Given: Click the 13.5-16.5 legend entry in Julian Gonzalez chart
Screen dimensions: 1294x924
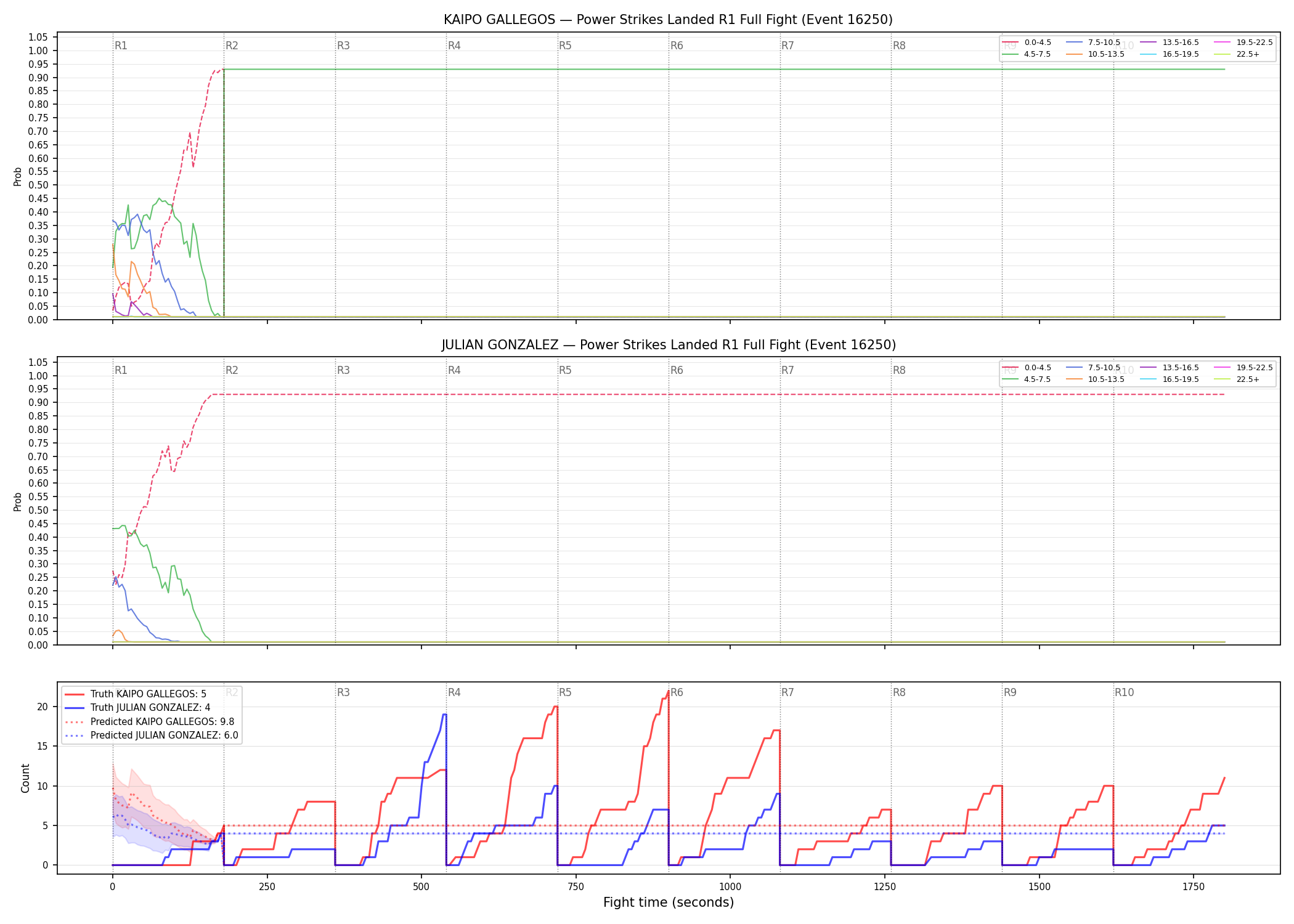Looking at the screenshot, I should tap(1170, 368).
